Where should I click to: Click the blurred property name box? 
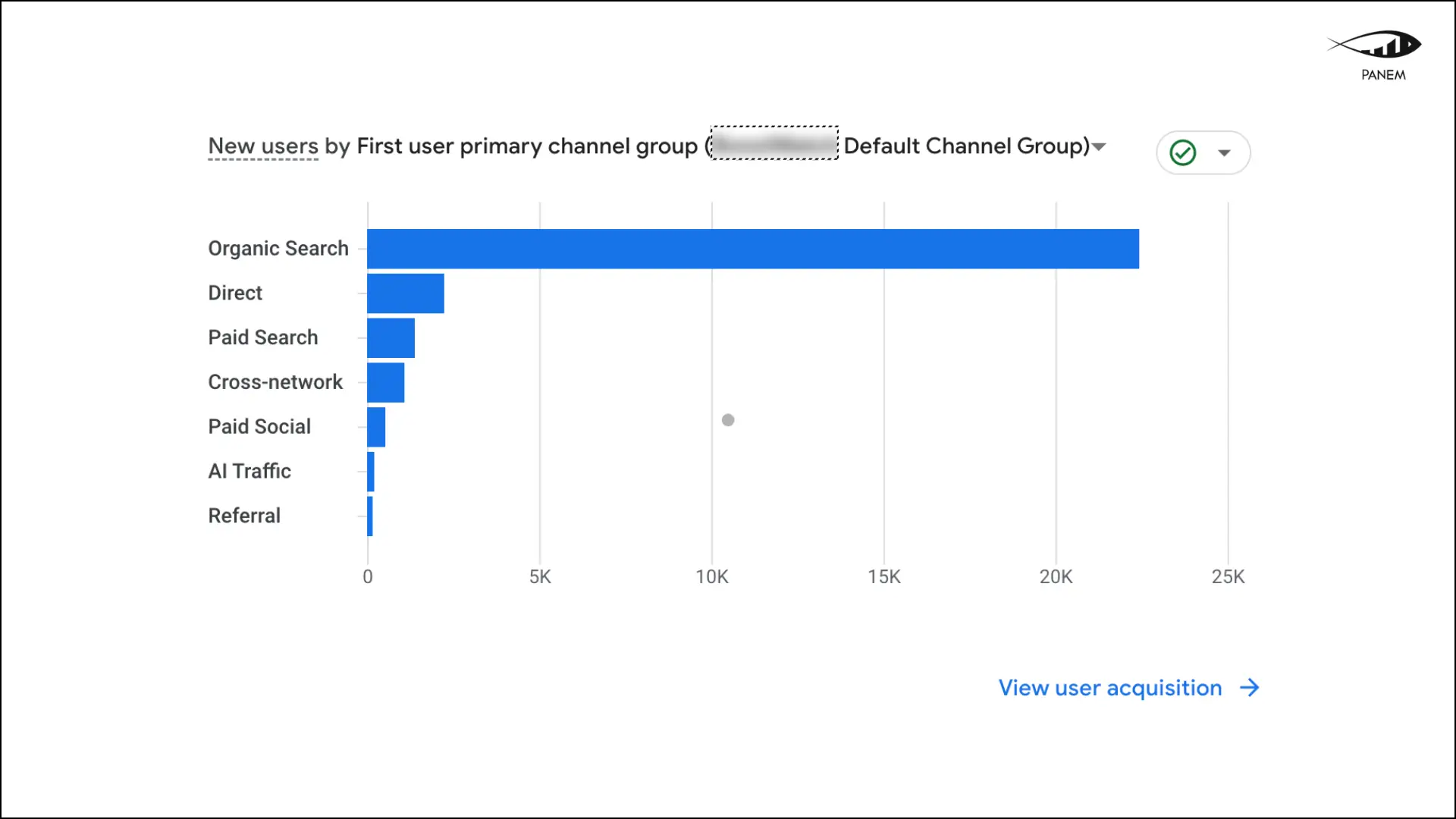pyautogui.click(x=773, y=143)
